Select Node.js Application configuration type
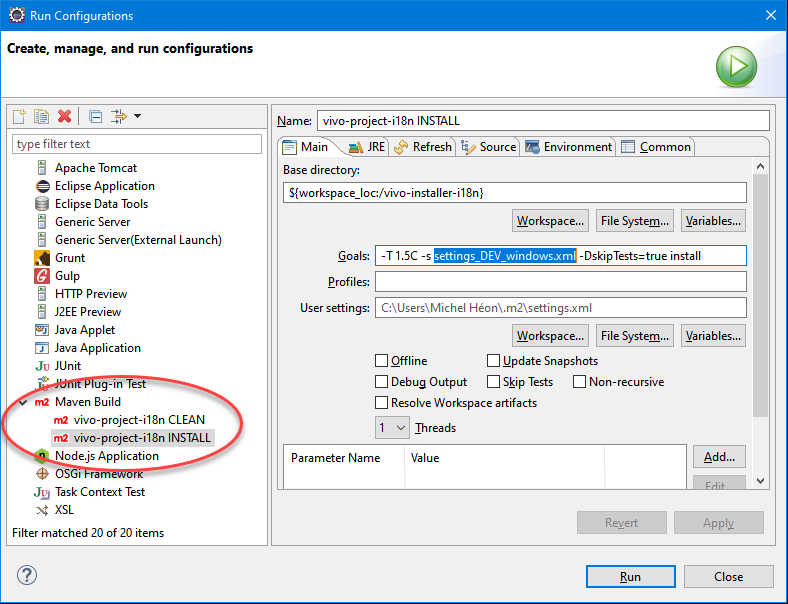The image size is (788, 604). [x=107, y=456]
